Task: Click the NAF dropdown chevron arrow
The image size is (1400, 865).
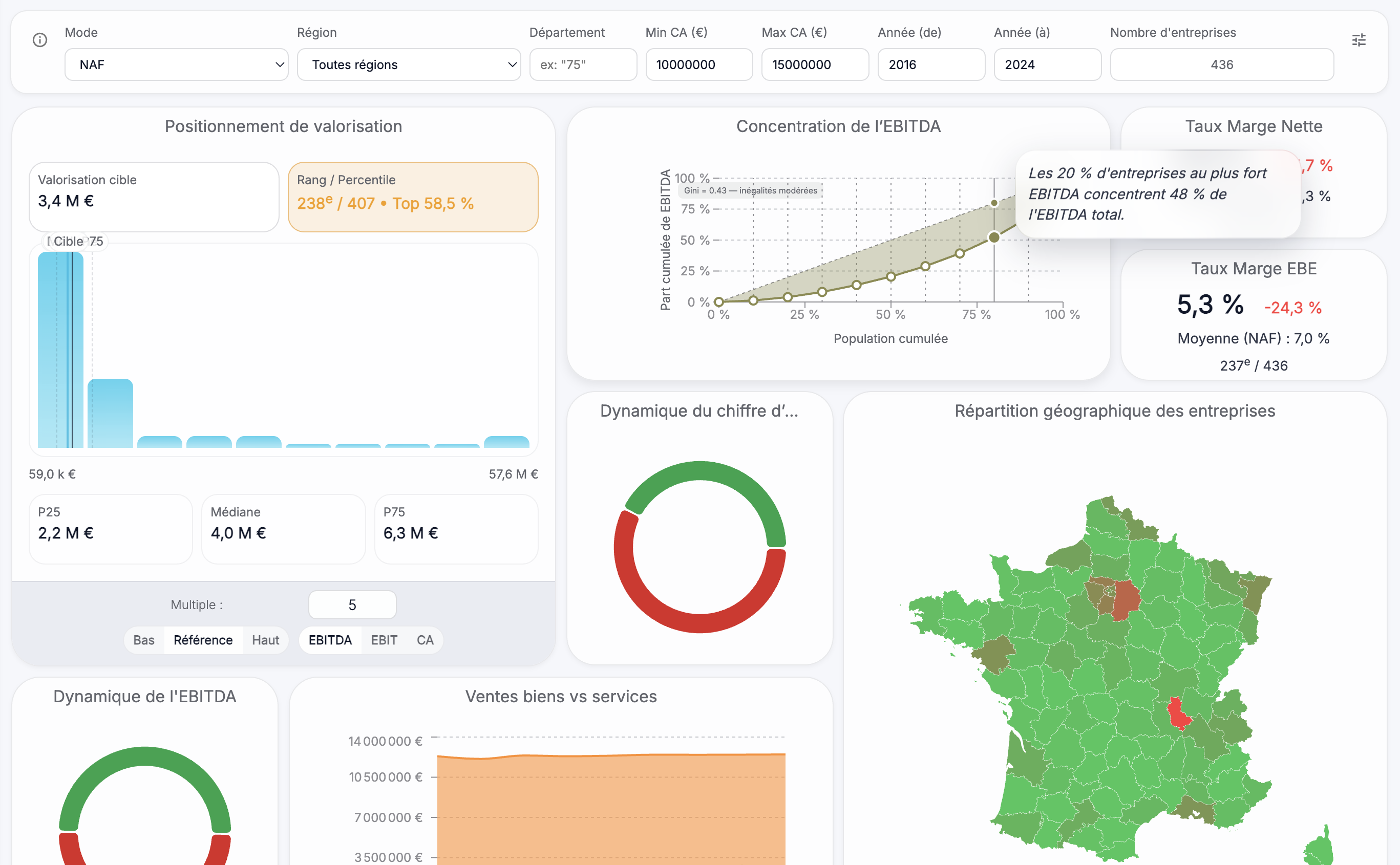Action: point(279,64)
